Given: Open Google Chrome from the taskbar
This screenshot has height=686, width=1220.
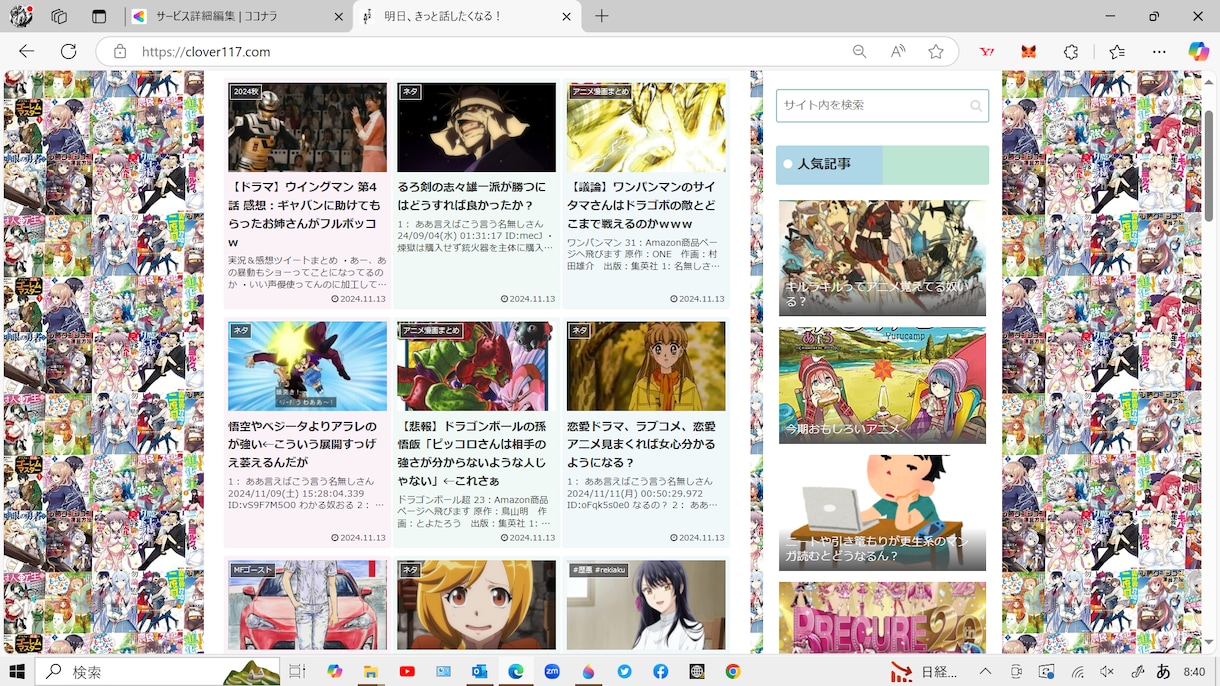Looking at the screenshot, I should (x=733, y=671).
